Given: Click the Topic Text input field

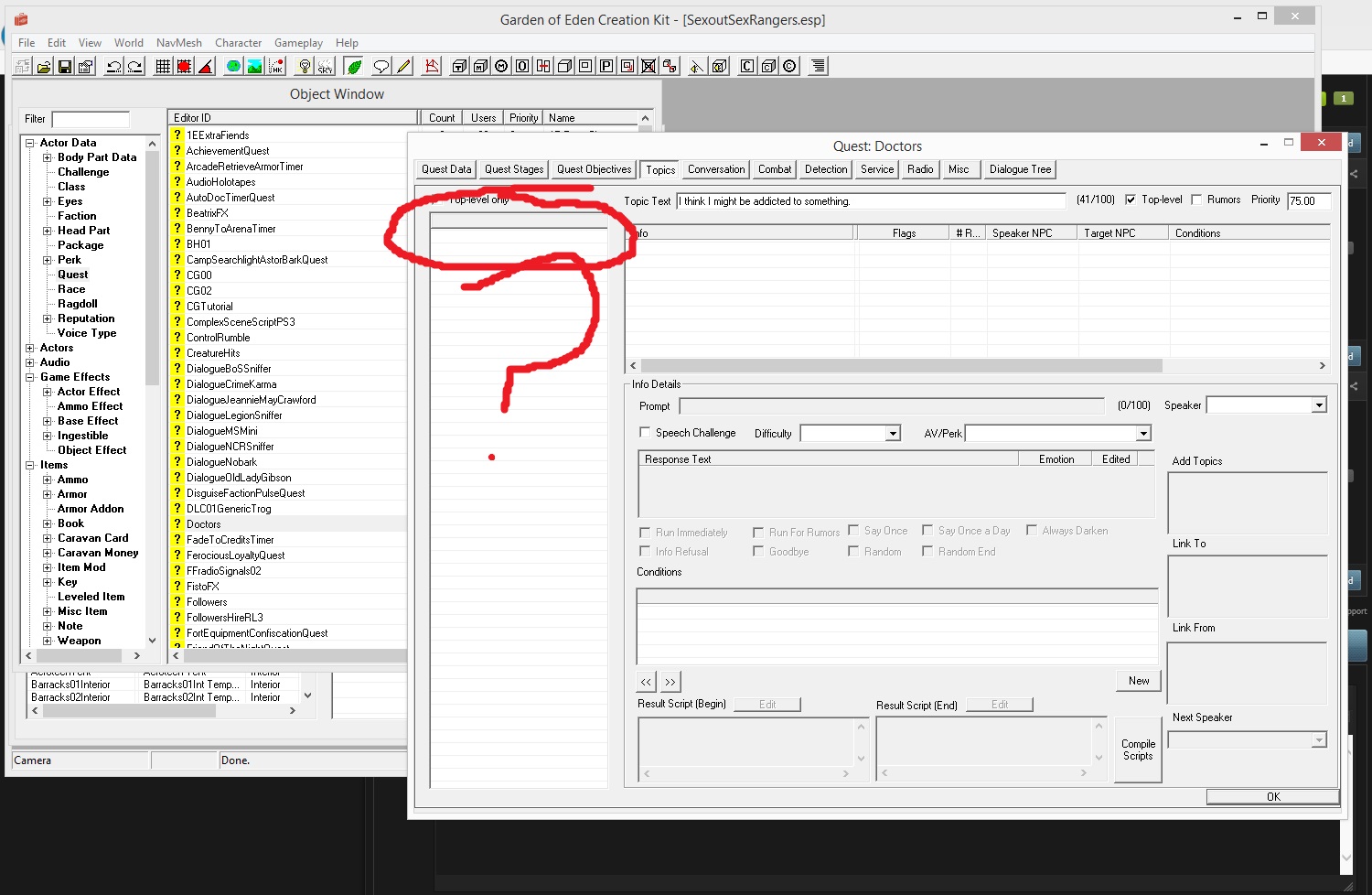Looking at the screenshot, I should point(871,201).
